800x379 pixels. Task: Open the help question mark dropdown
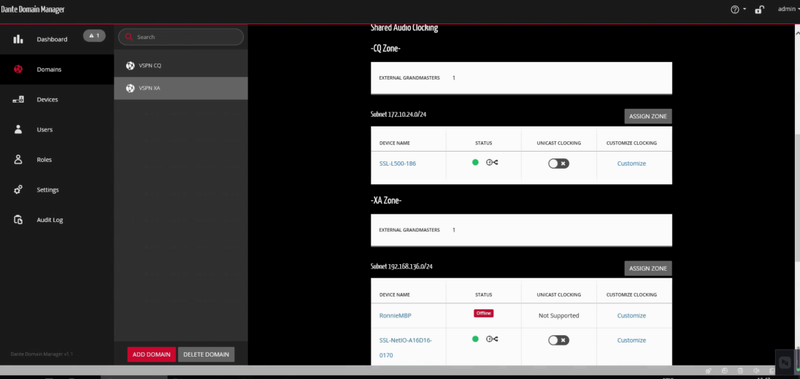pyautogui.click(x=738, y=10)
